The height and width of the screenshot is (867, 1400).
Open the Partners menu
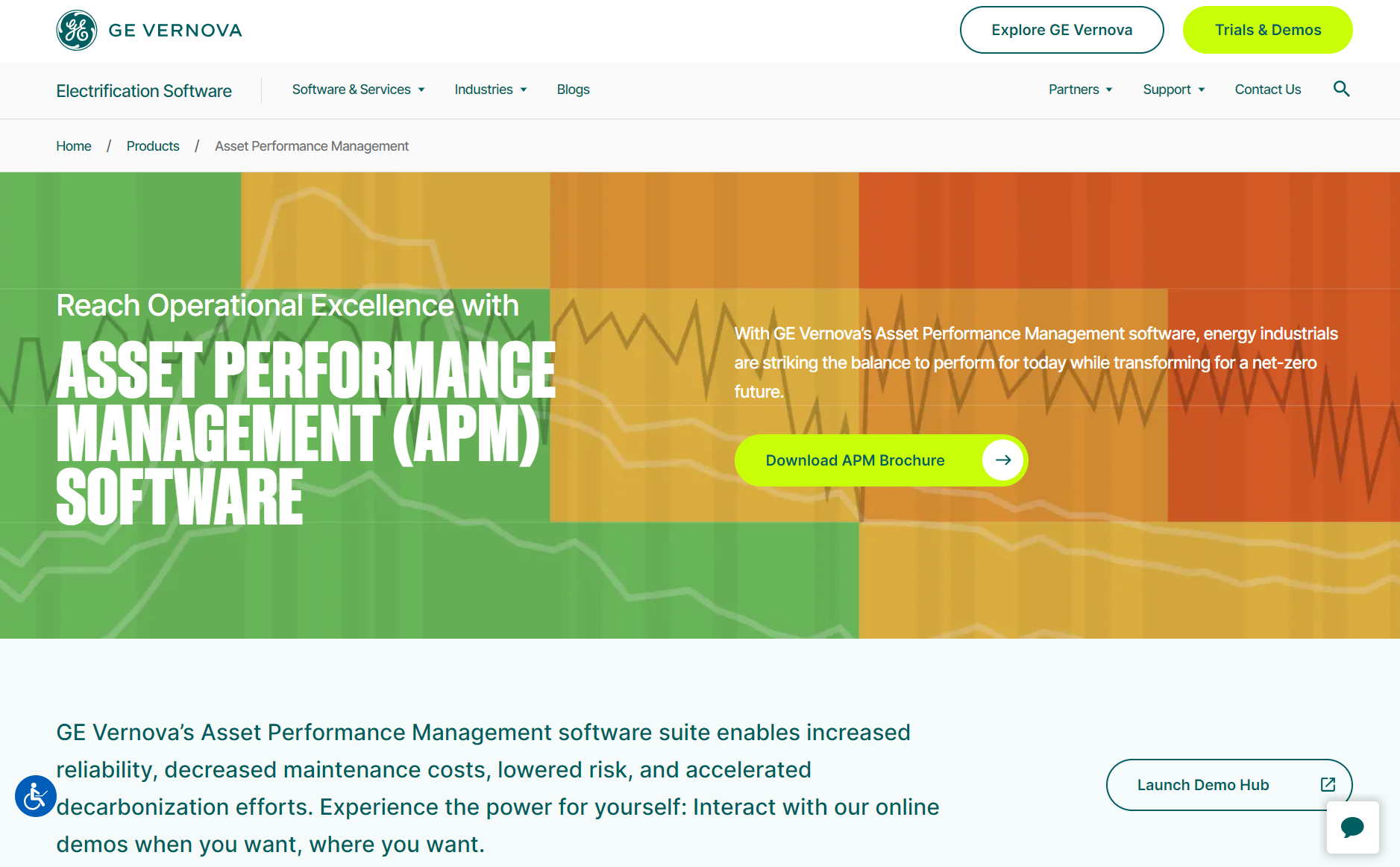1080,90
